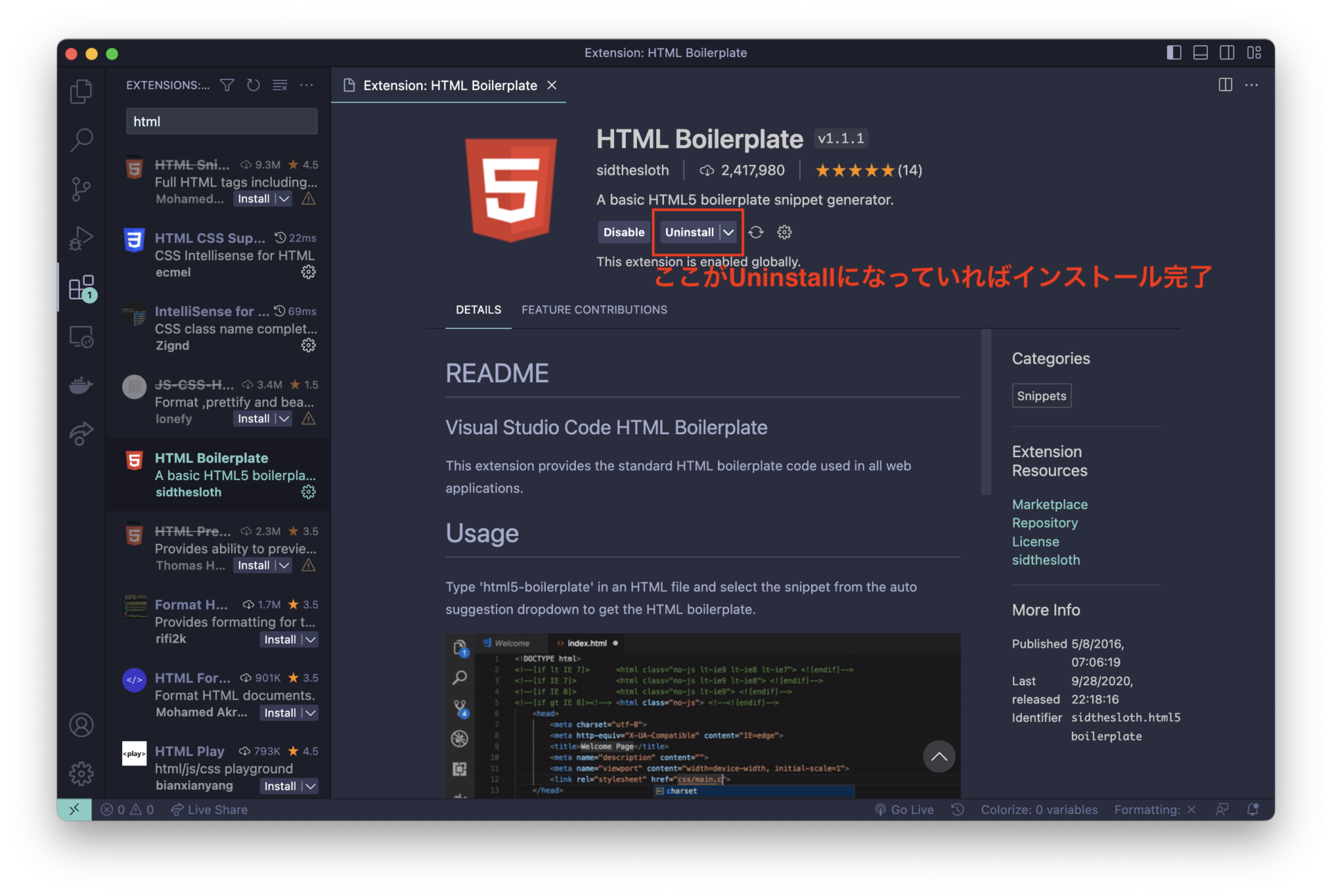Open the Manage gear in activity bar

point(81,773)
